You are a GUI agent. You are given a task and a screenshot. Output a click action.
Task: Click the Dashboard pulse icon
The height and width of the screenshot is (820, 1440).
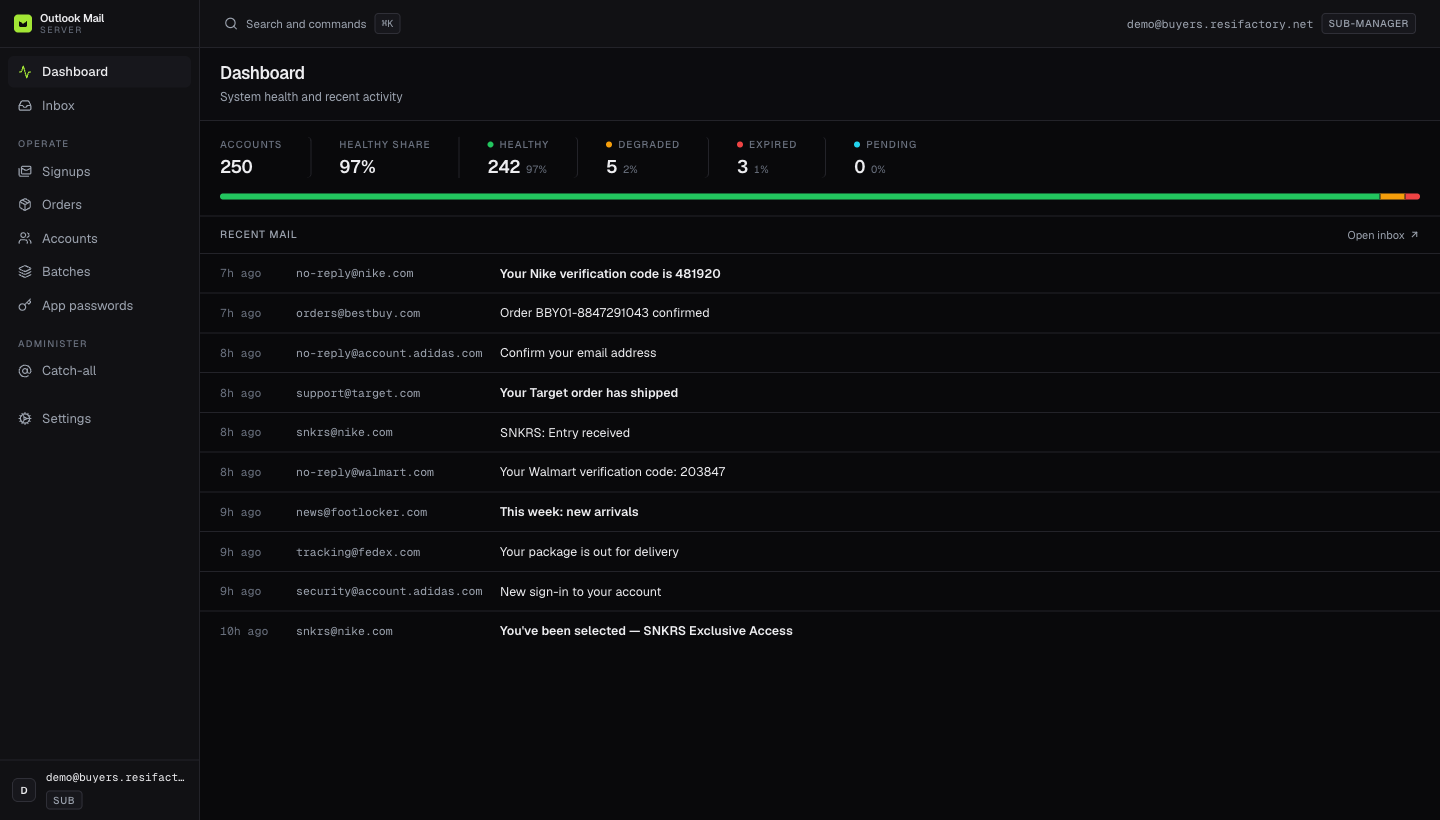point(25,72)
